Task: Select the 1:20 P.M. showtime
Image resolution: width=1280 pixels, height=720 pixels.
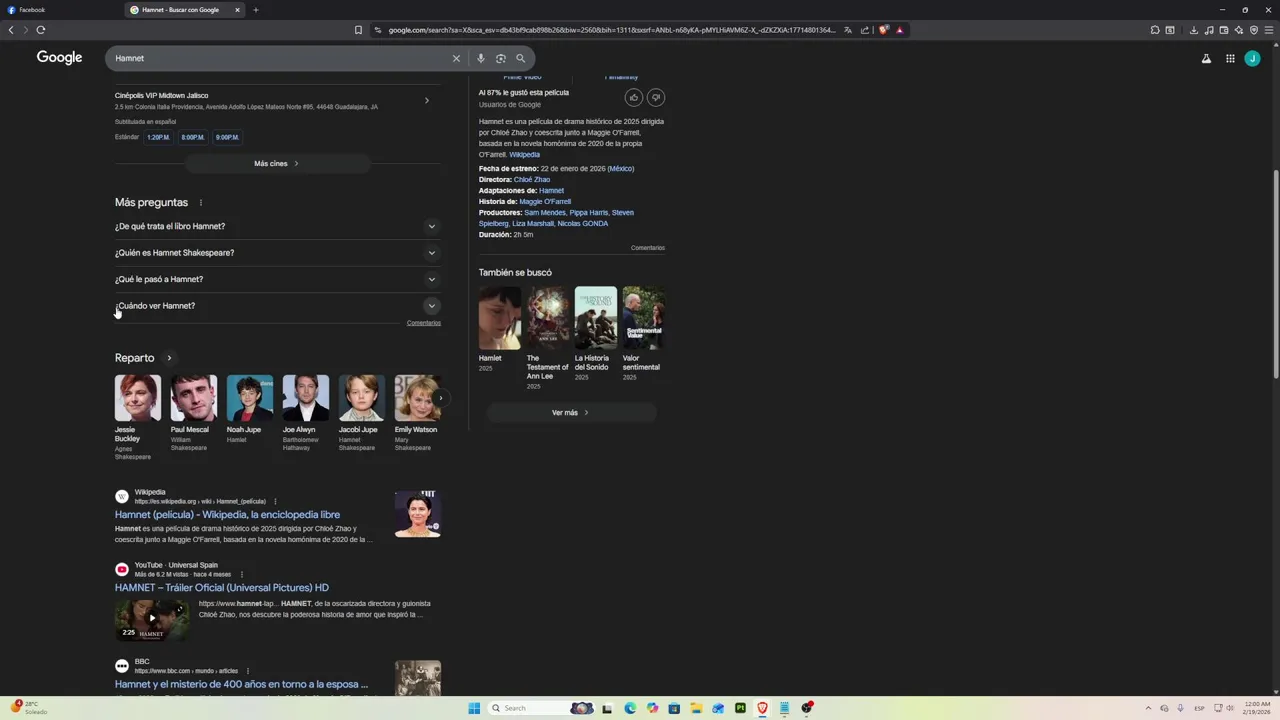Action: pyautogui.click(x=158, y=137)
